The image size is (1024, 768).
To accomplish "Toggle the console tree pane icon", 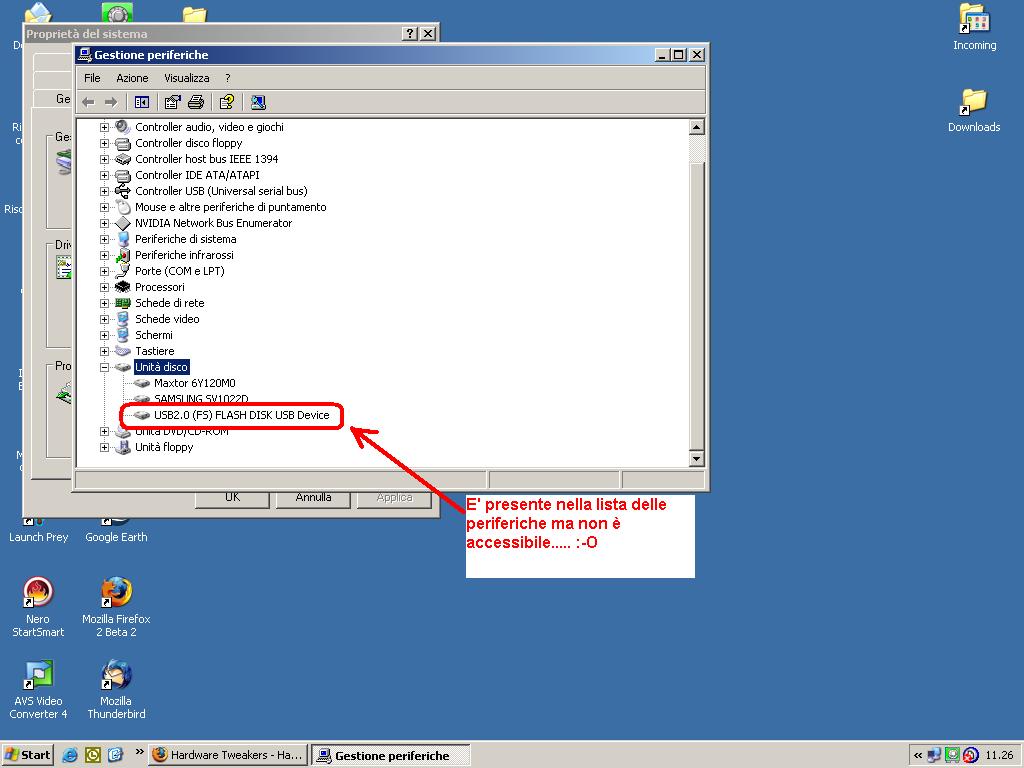I will click(142, 102).
